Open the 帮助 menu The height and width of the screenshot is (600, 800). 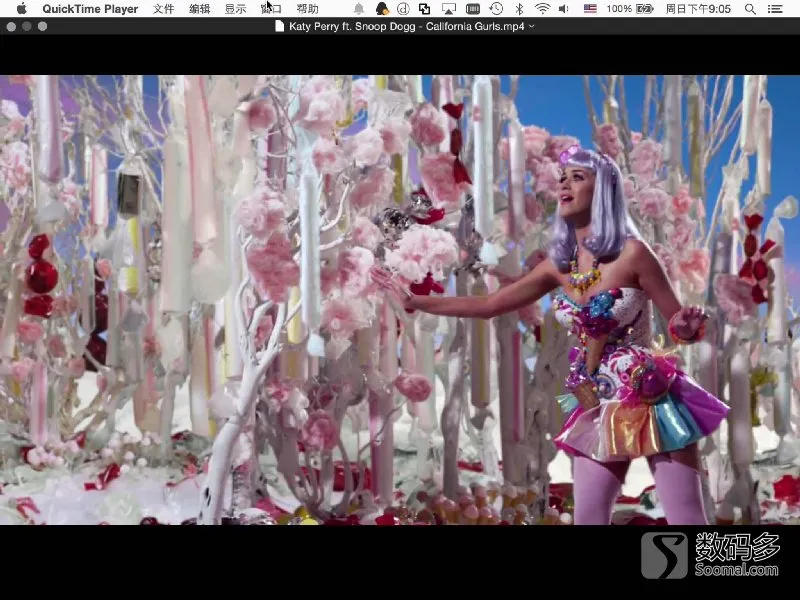click(x=307, y=9)
